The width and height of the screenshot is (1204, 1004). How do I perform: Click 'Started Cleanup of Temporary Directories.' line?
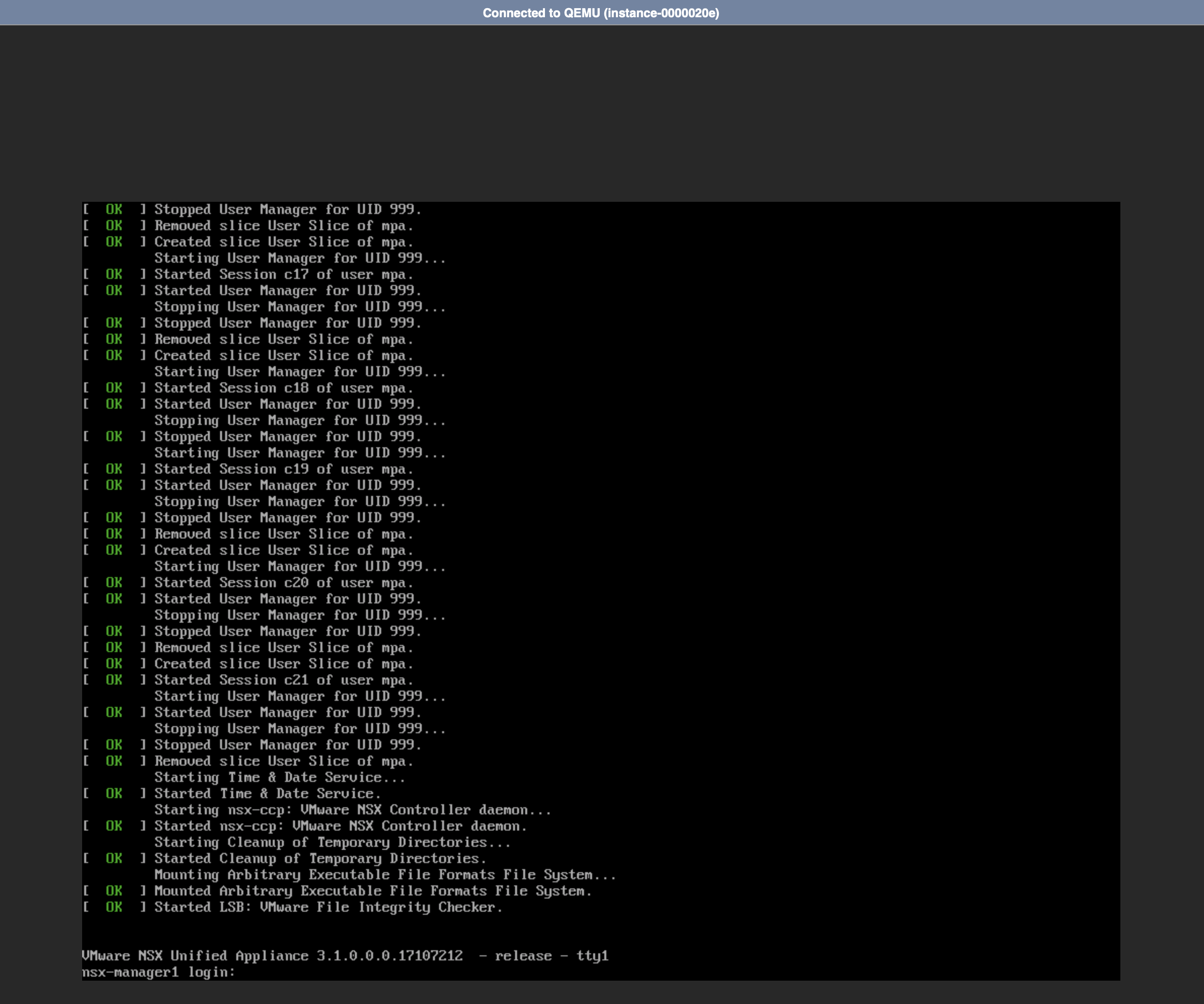click(x=320, y=858)
